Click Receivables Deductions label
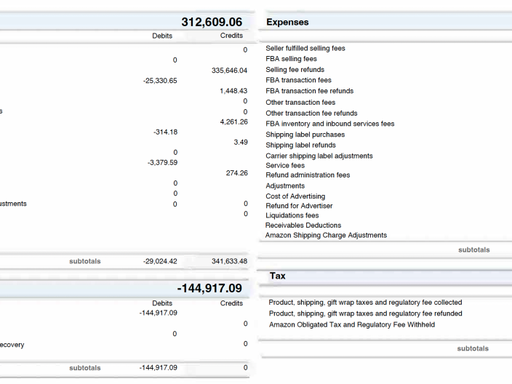This screenshot has height=384, width=512. [x=303, y=225]
